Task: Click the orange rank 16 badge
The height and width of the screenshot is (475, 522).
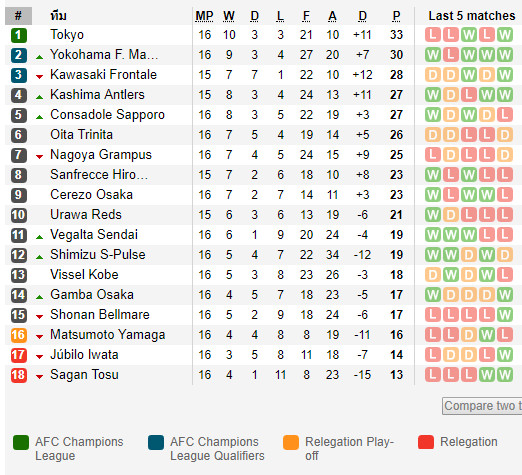Action: pyautogui.click(x=19, y=335)
